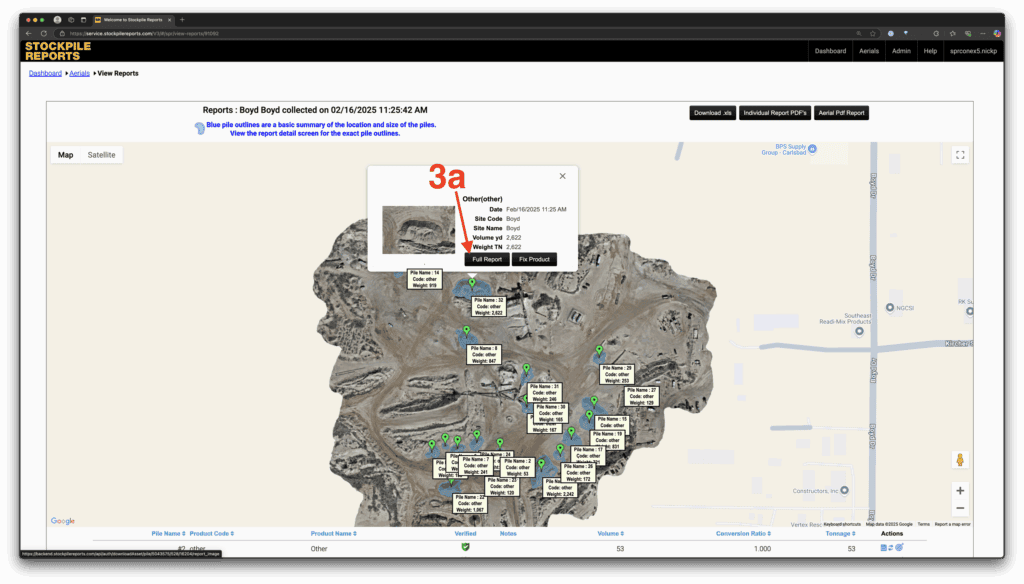Click the green marker above pile 32
1024x584 pixels.
click(x=472, y=284)
